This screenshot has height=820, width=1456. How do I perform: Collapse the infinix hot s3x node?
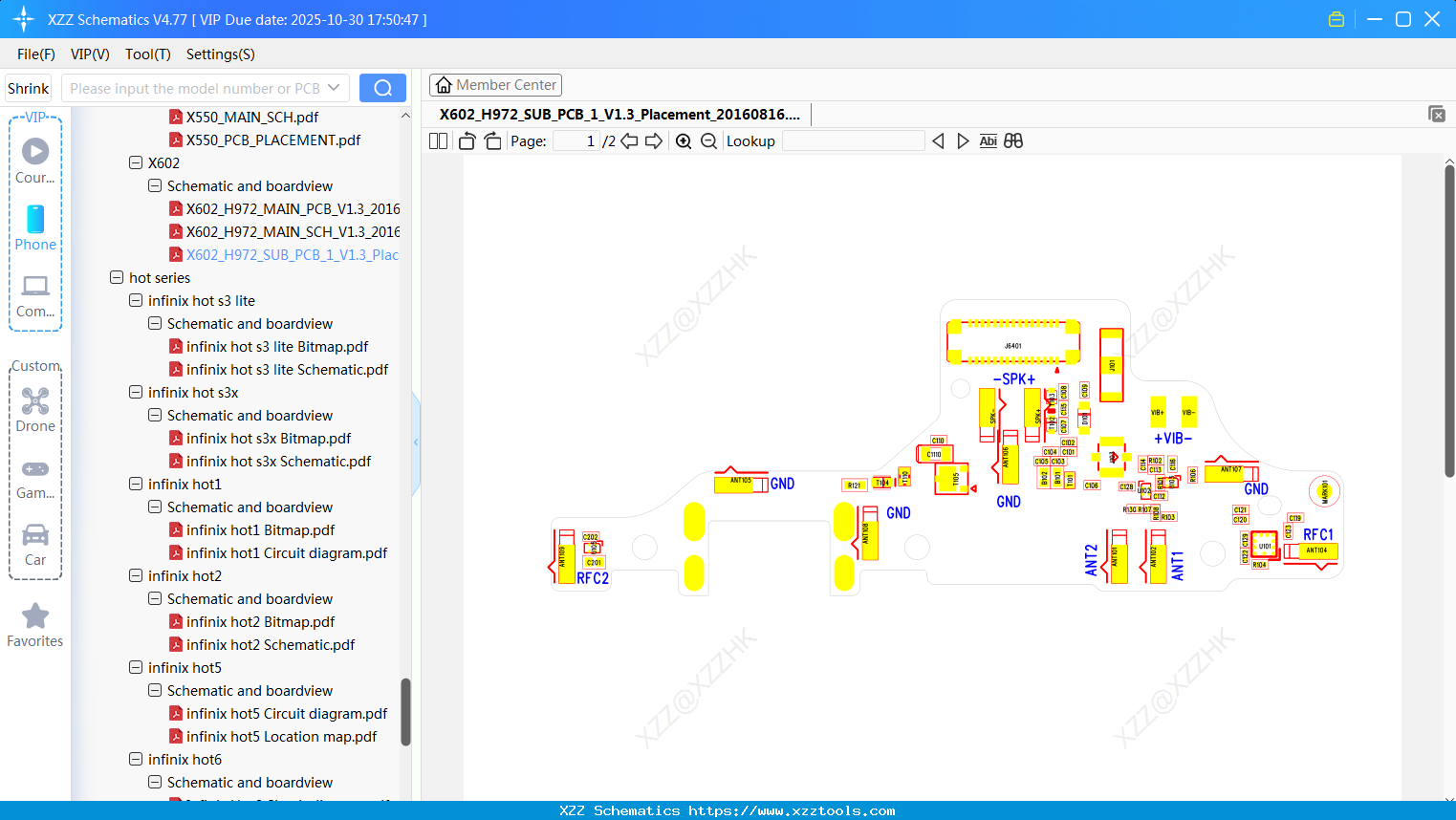[136, 392]
